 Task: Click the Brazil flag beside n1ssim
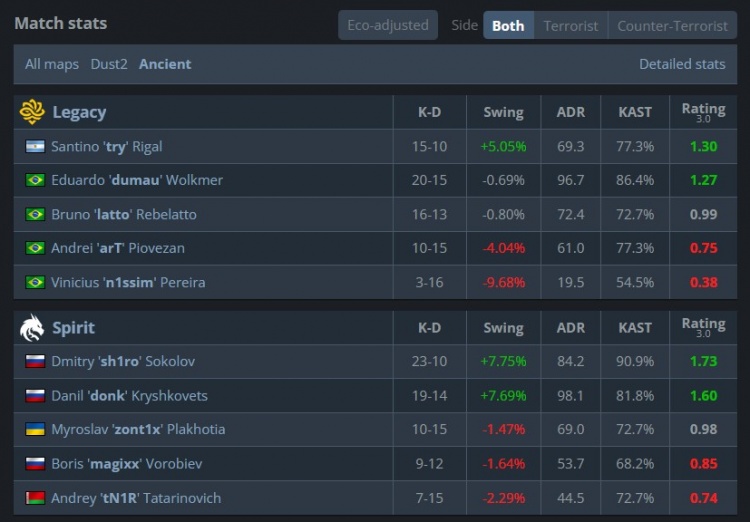[x=35, y=282]
